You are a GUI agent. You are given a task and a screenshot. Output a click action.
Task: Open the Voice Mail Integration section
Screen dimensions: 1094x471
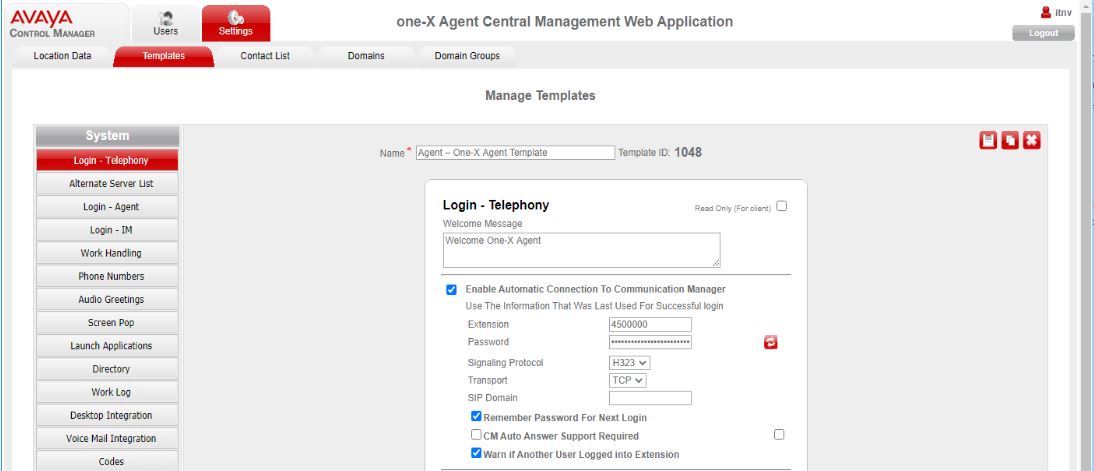coord(107,438)
